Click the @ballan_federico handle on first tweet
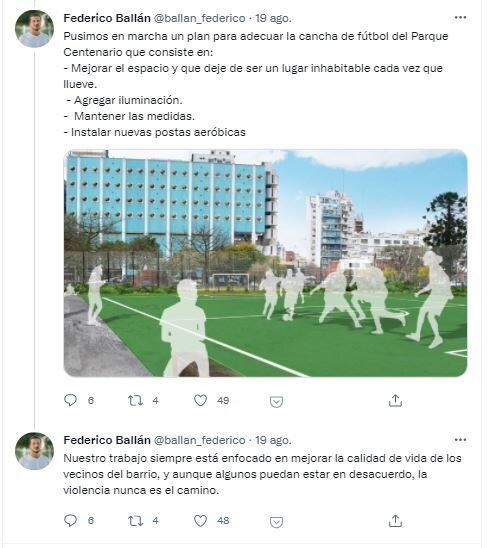 tap(200, 18)
